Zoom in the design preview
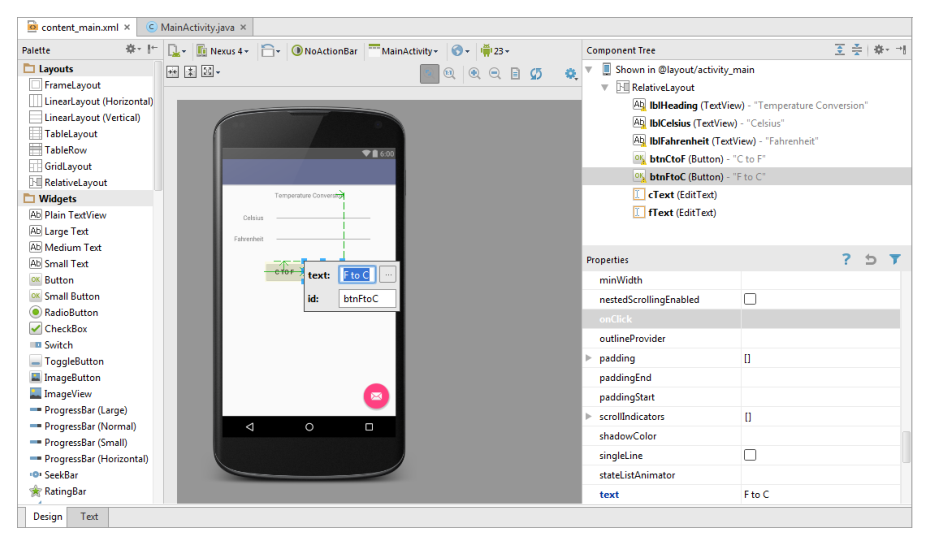Viewport: 929px width, 545px height. 474,73
